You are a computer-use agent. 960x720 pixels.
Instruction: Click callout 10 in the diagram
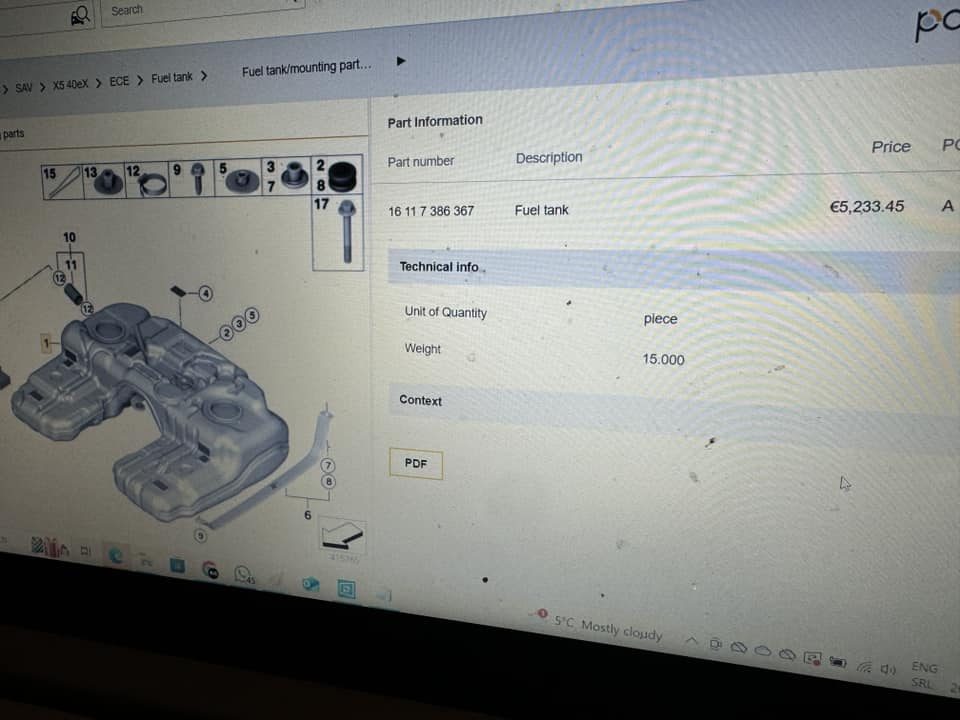[x=69, y=237]
